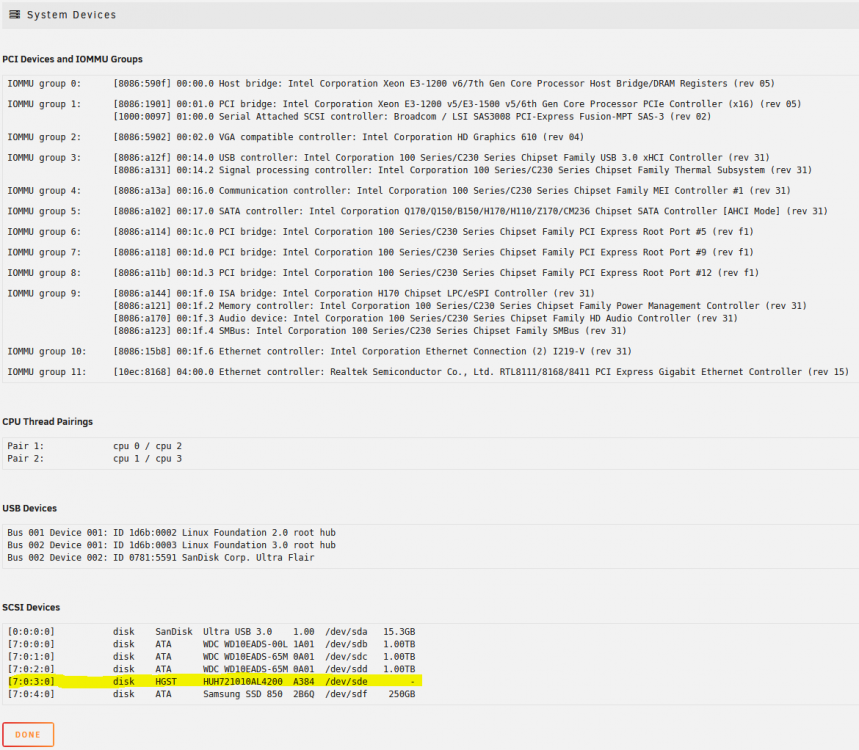
Task: Select the /dev/sdf Samsung SSD 850 row
Action: pos(211,694)
